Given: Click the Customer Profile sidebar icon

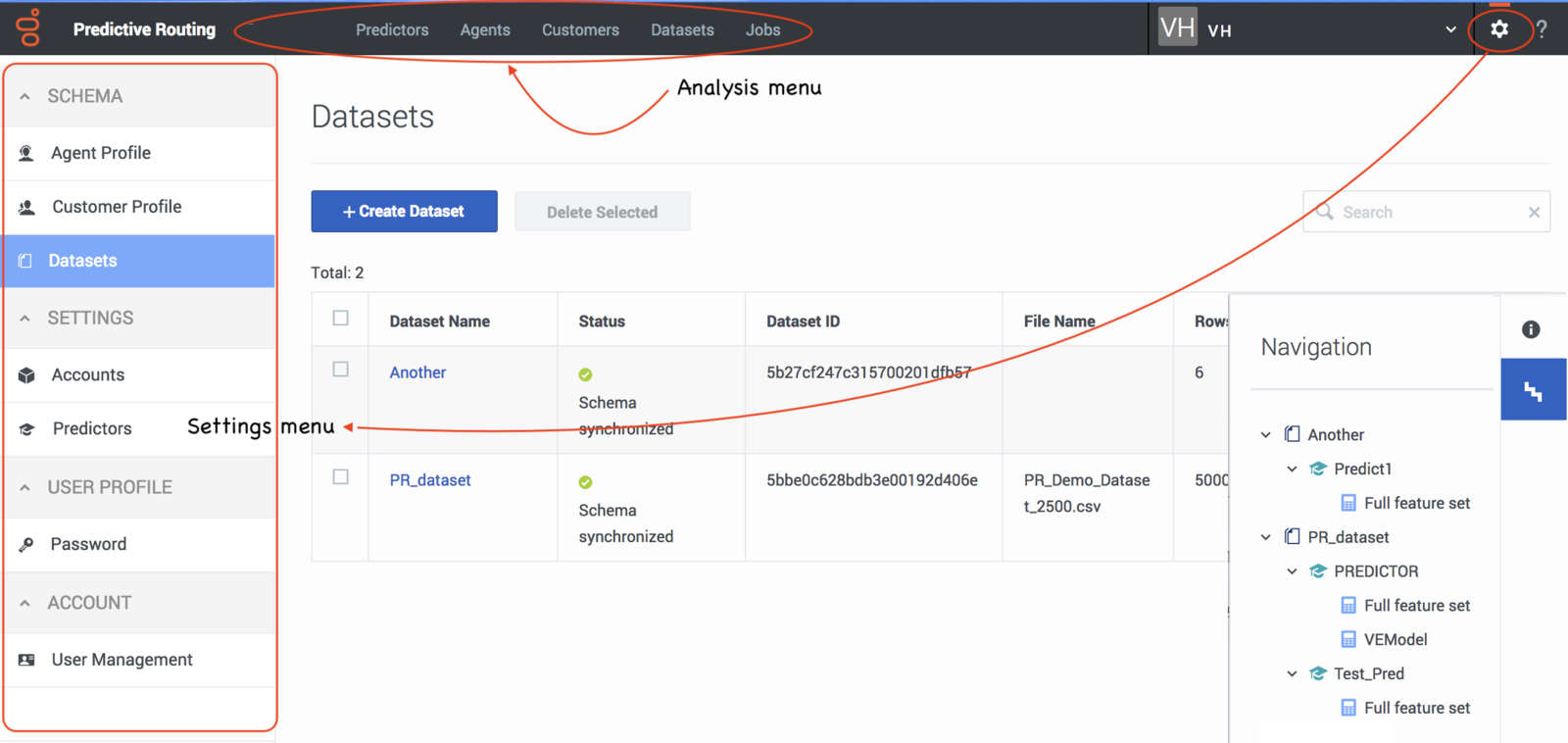Looking at the screenshot, I should tap(26, 207).
